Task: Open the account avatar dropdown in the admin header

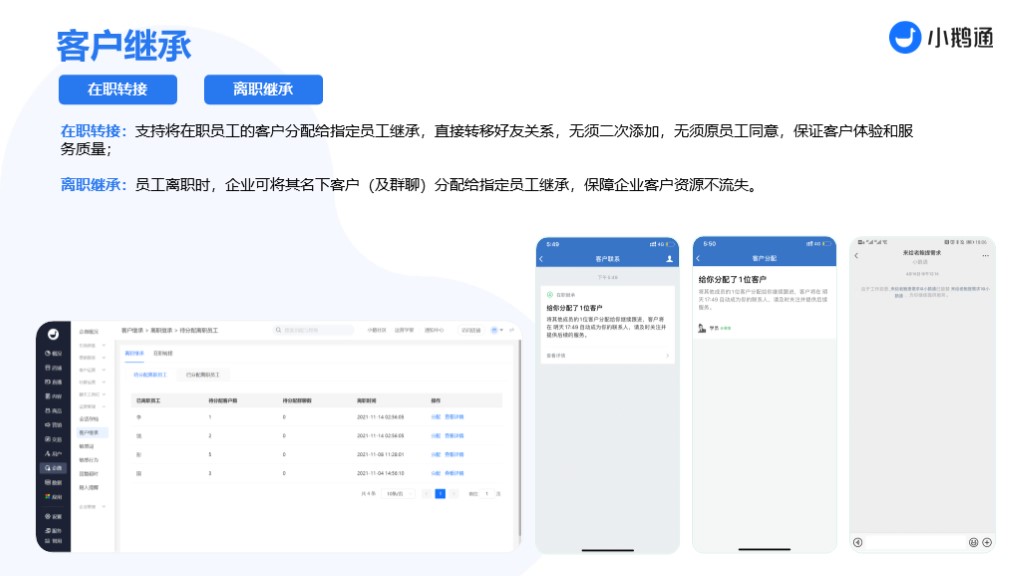Action: click(x=496, y=330)
